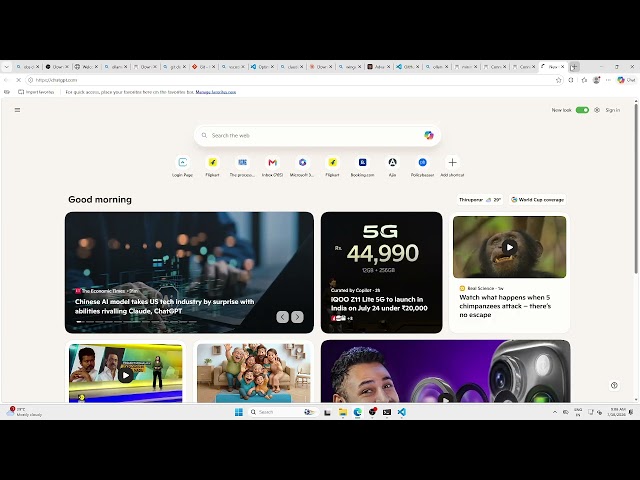This screenshot has height=480, width=640.
Task: Click Sign in on the new tab page
Action: tap(612, 110)
